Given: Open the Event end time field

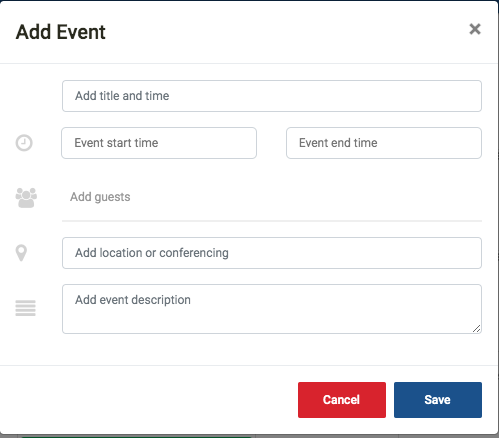Looking at the screenshot, I should point(384,143).
